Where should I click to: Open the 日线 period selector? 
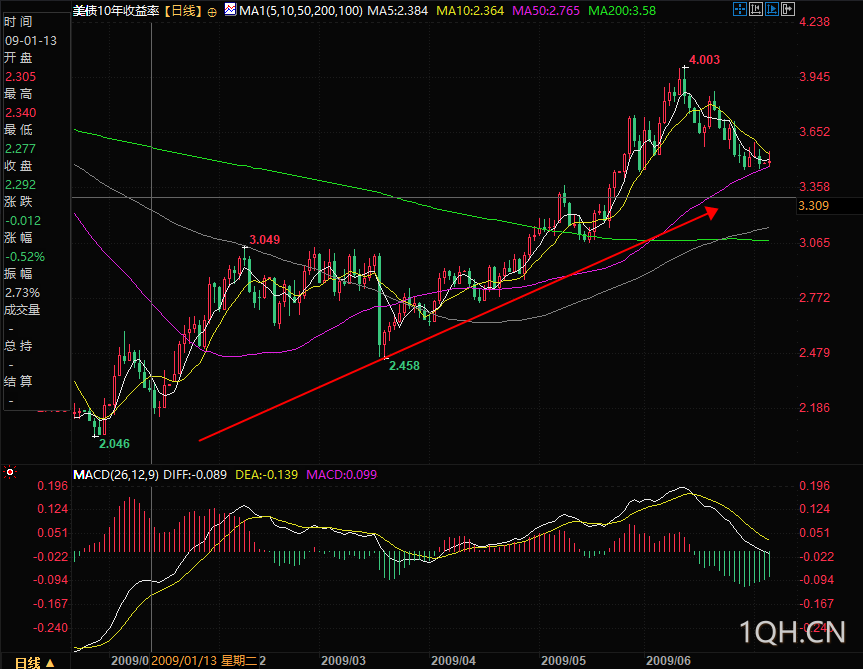[34, 662]
